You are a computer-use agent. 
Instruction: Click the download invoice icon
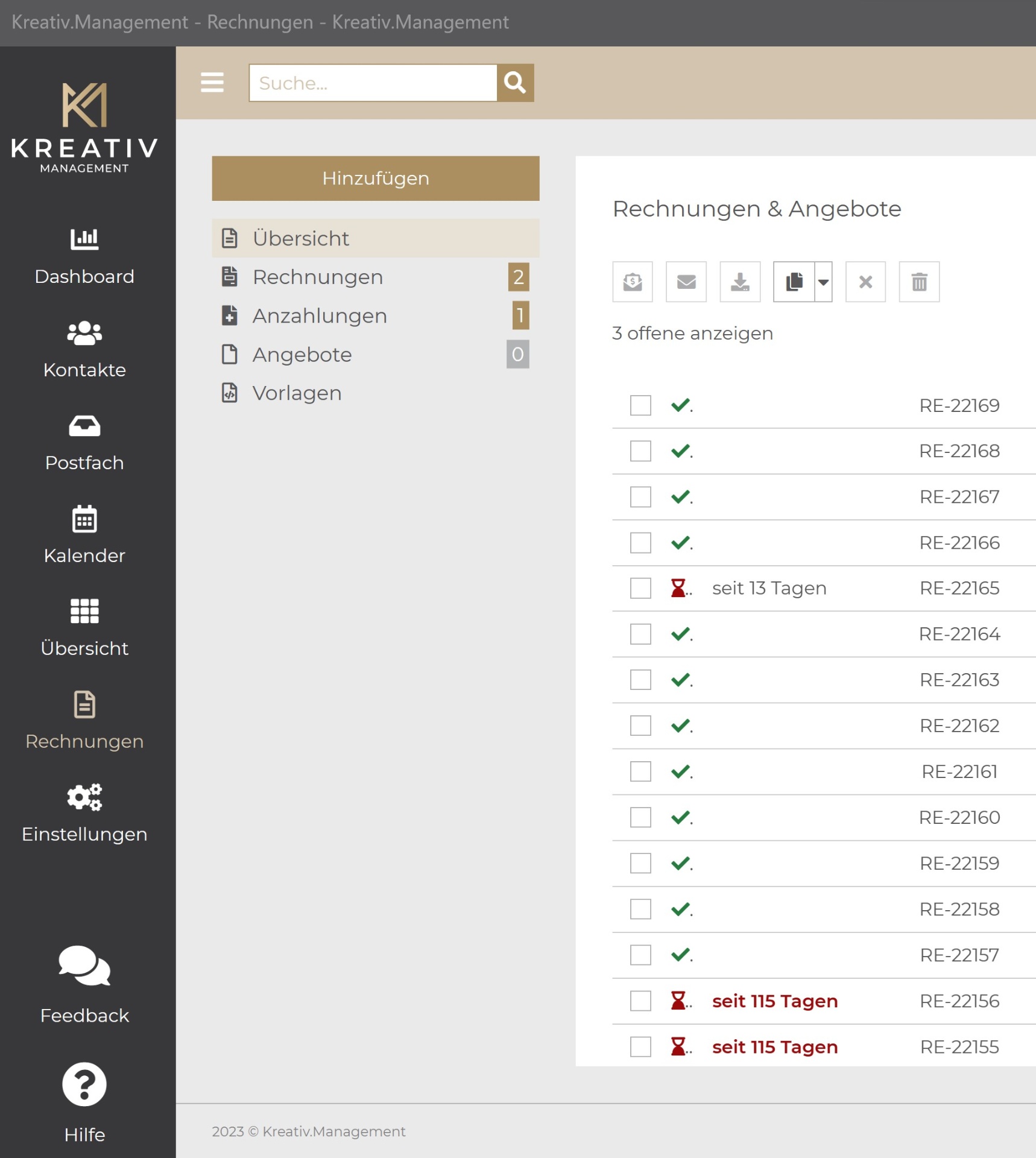pos(739,282)
